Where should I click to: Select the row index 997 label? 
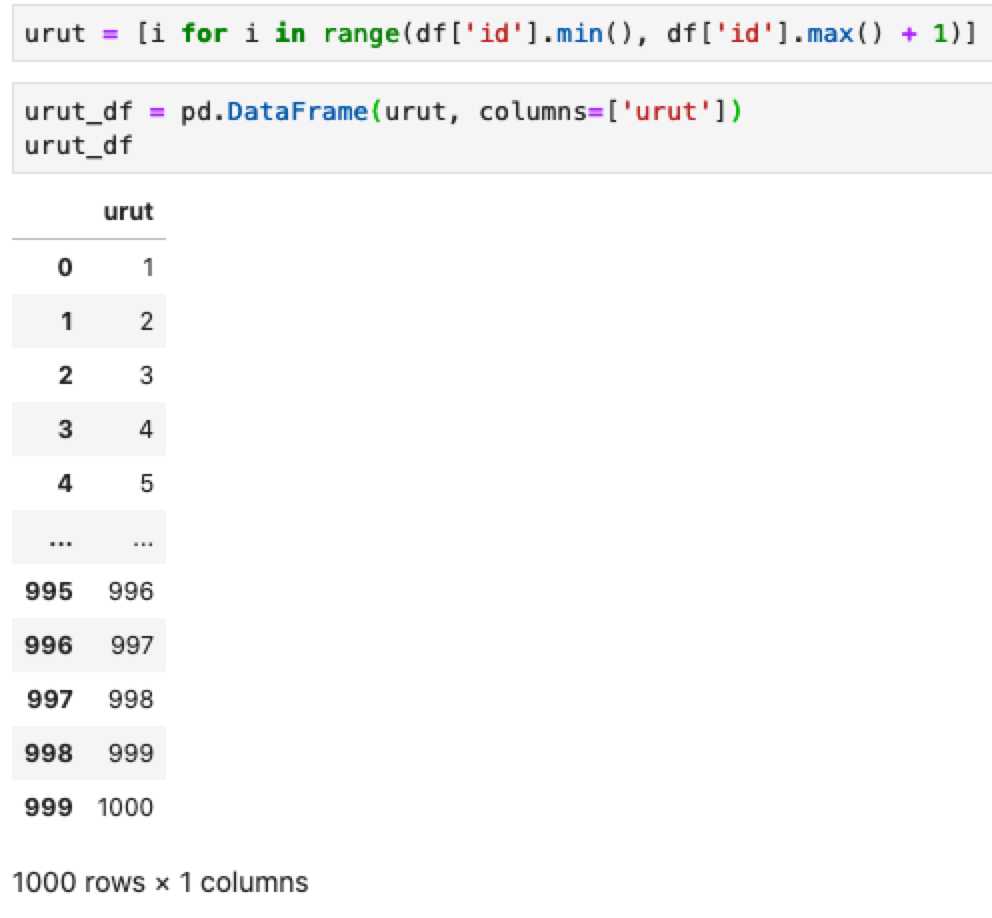(49, 699)
